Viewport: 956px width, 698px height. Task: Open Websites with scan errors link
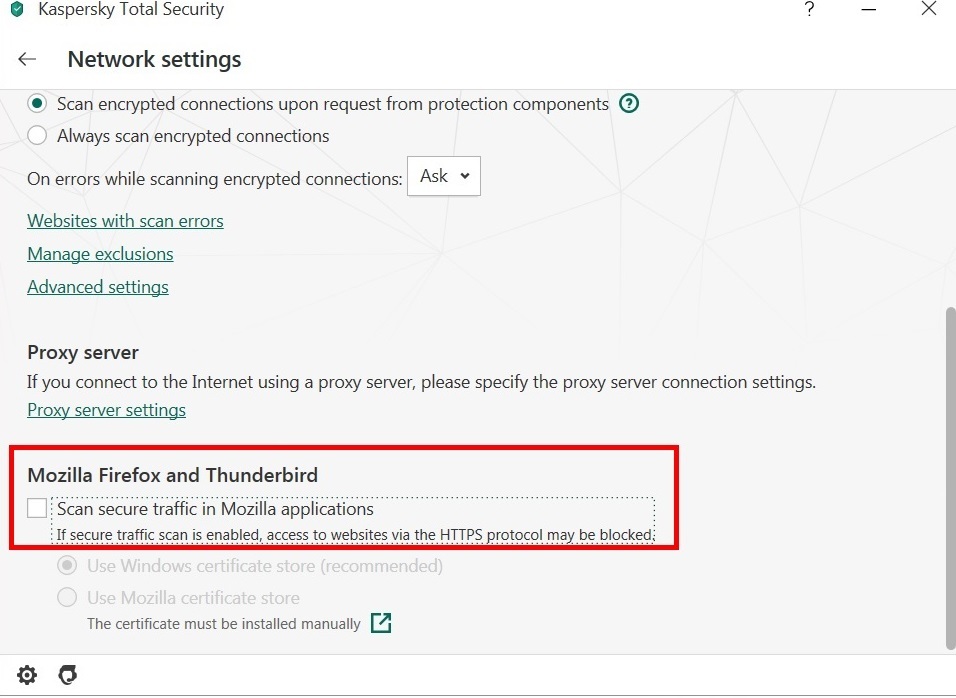click(125, 221)
